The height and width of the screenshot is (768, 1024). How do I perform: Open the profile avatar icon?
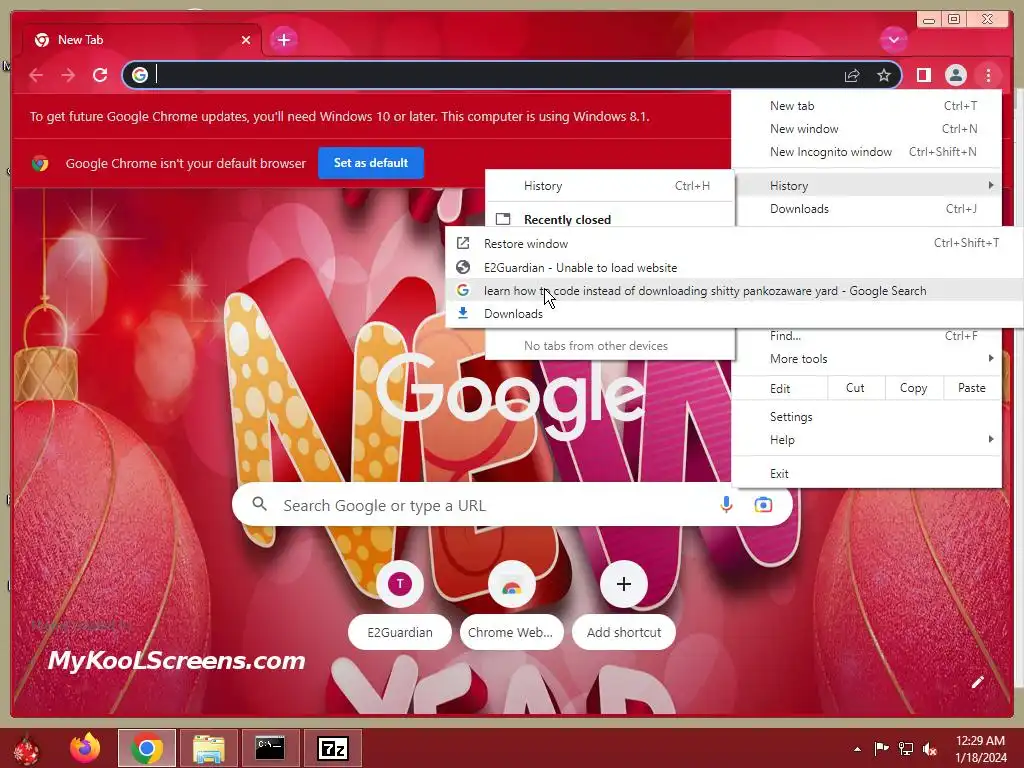pos(955,76)
